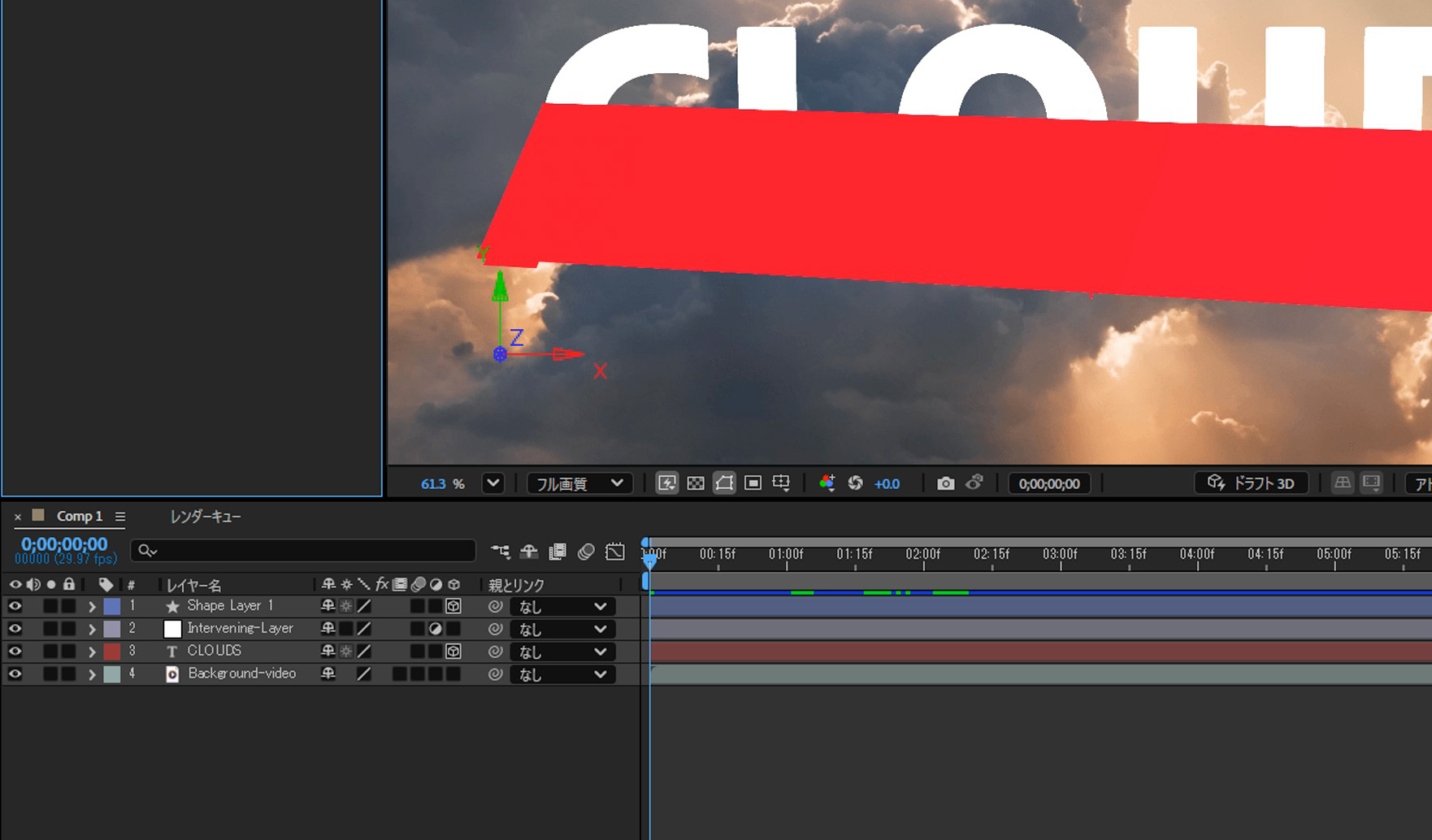Open the region of interest tool
Image resolution: width=1432 pixels, height=840 pixels.
[x=753, y=483]
